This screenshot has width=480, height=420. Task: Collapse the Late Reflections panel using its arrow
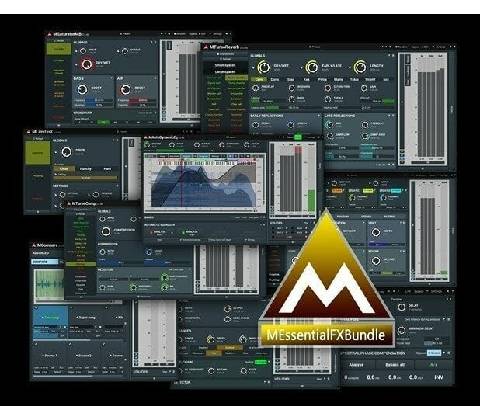[388, 116]
